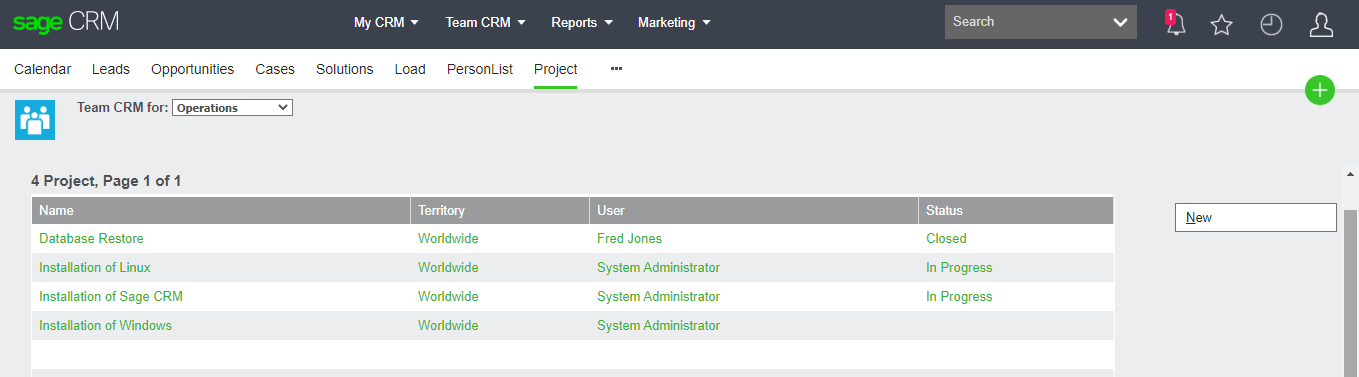
Task: Click the '4 Project, Page 1 of 1' text
Action: (106, 181)
